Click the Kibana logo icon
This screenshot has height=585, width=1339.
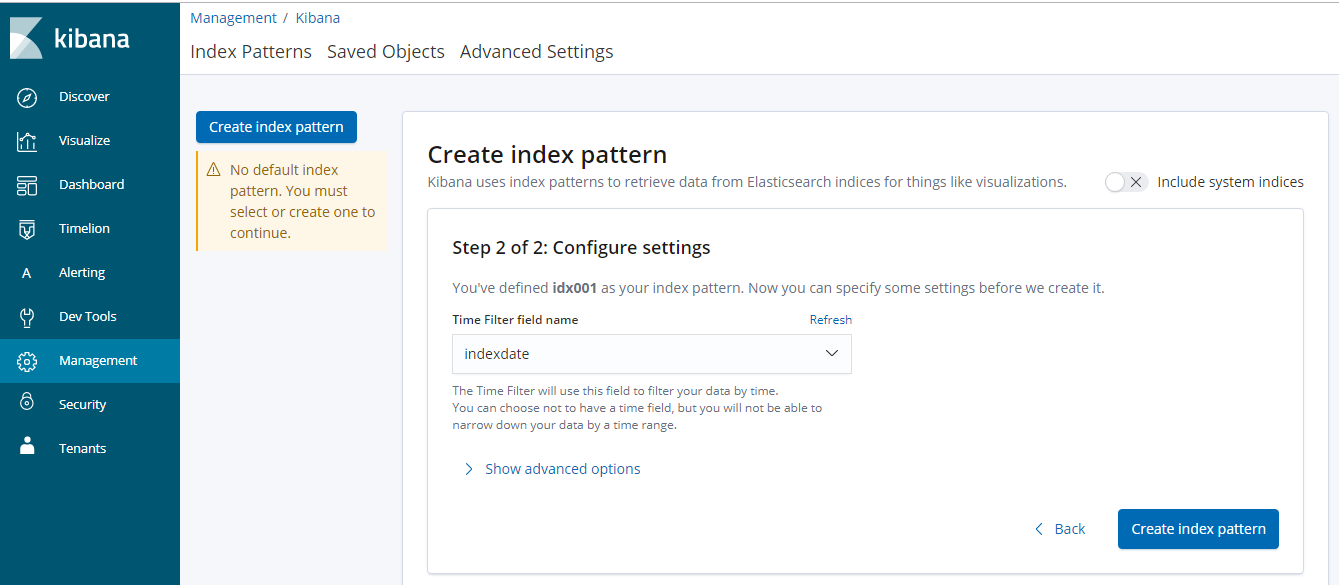coord(26,38)
